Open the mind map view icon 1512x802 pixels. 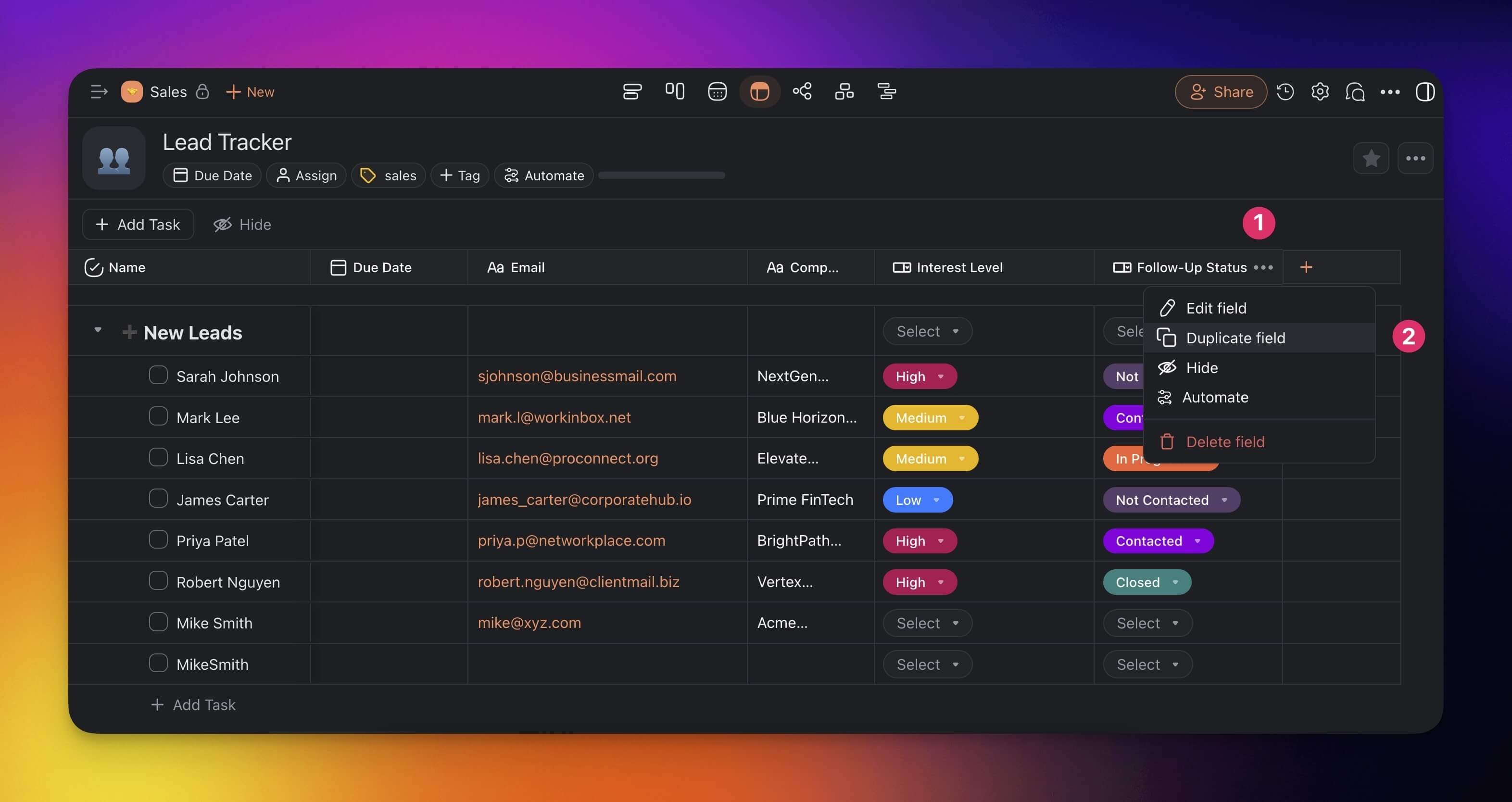coord(802,91)
